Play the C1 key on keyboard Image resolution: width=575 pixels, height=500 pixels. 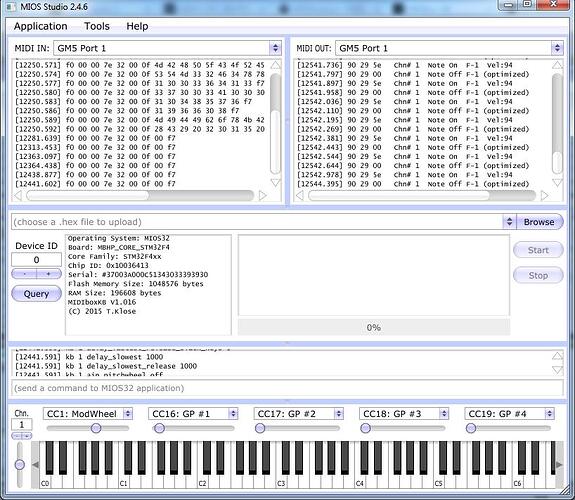pos(124,482)
